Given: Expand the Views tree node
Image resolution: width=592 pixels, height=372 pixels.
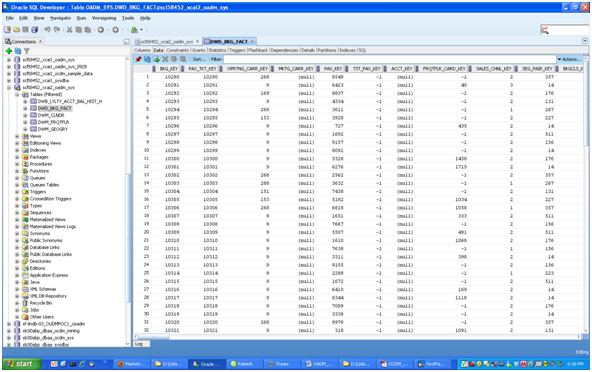Looking at the screenshot, I should coord(17,136).
